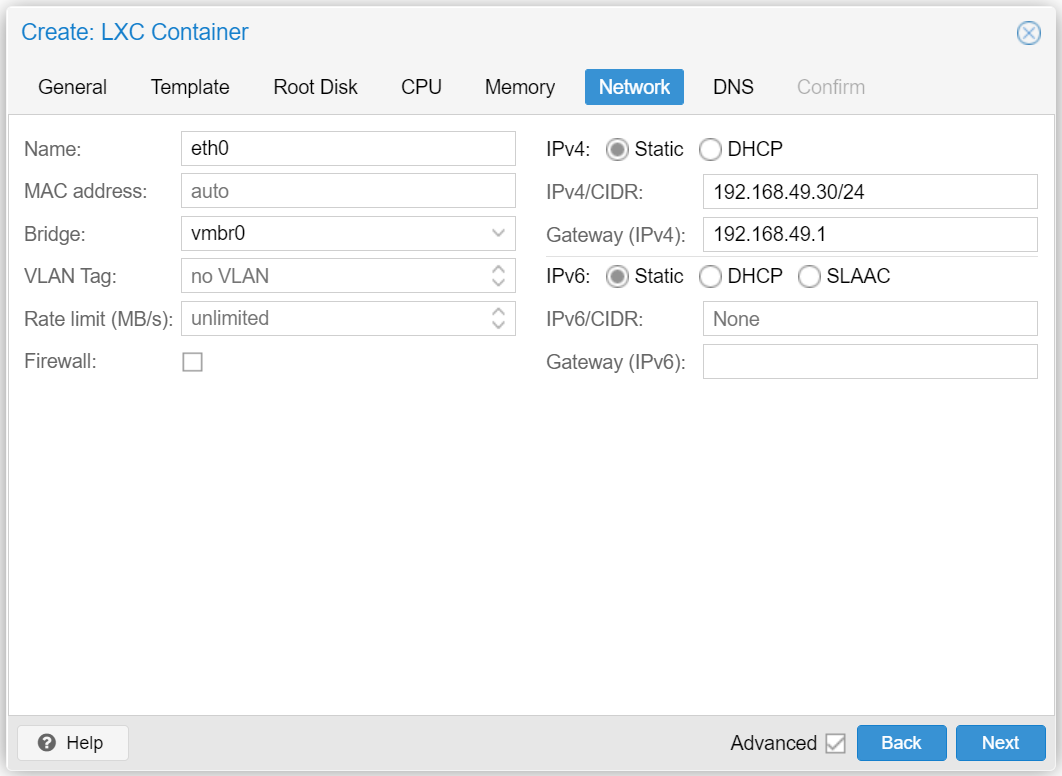Decrease Rate limit using the down spinner
The height and width of the screenshot is (776, 1062).
(x=498, y=324)
